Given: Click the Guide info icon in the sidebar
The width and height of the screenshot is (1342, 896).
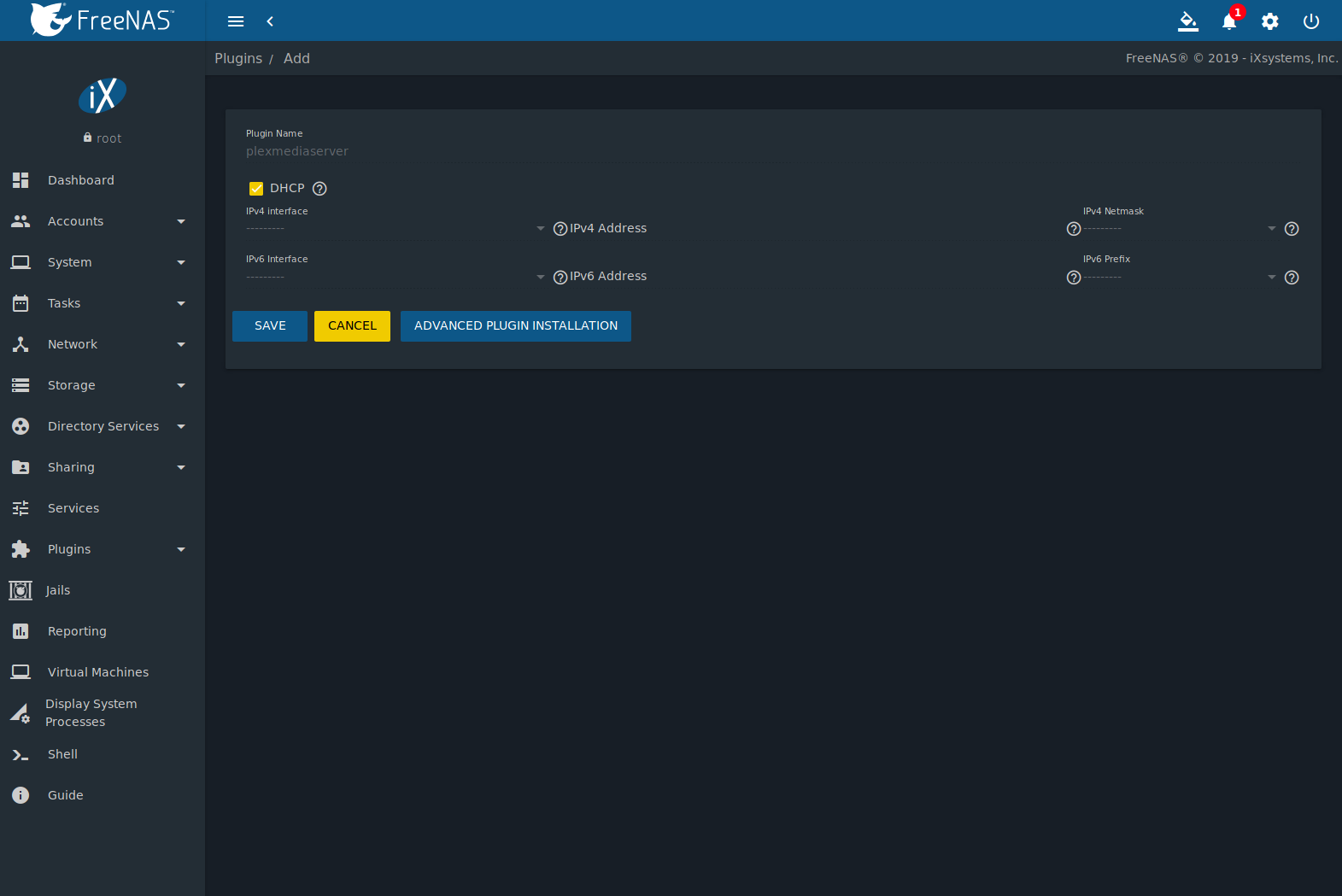Looking at the screenshot, I should pos(21,795).
